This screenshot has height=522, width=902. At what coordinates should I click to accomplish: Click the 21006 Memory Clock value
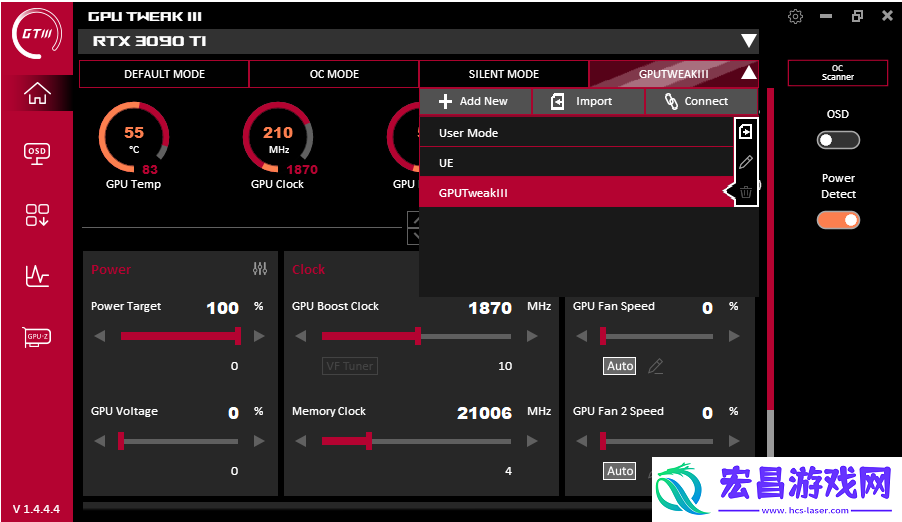(x=484, y=413)
